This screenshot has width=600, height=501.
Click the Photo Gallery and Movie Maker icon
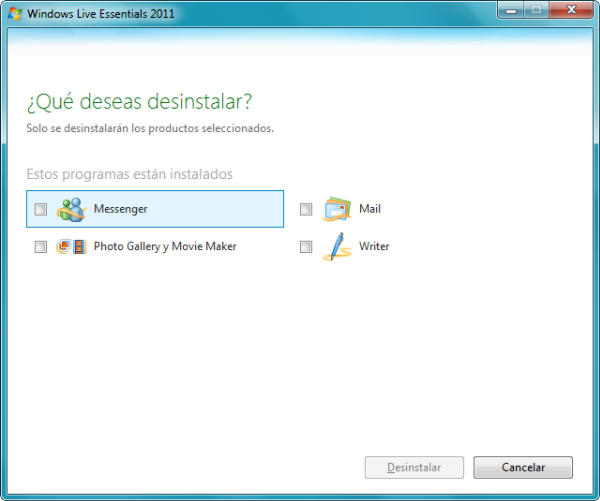point(71,246)
